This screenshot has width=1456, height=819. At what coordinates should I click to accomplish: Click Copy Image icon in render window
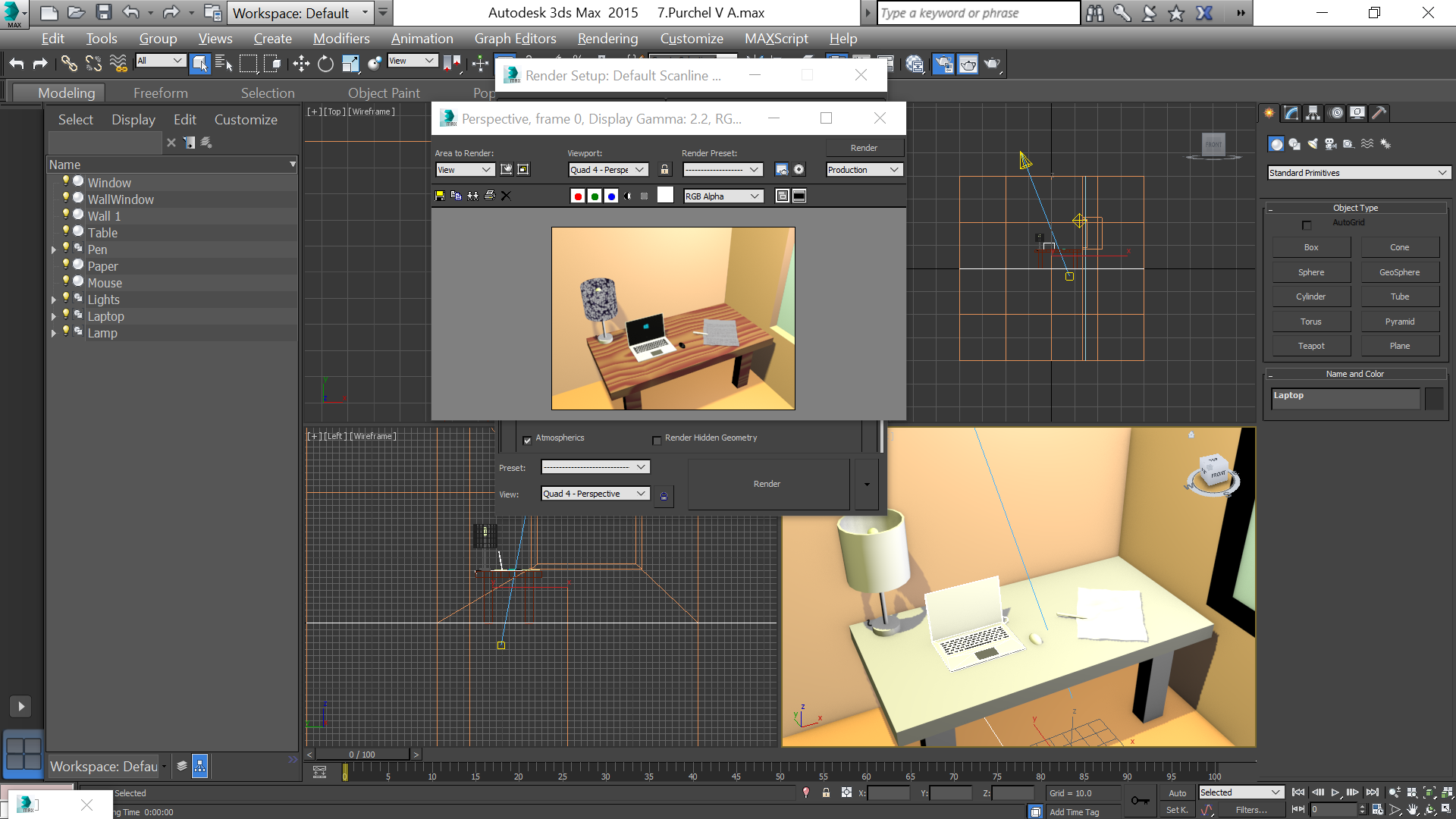pos(456,196)
